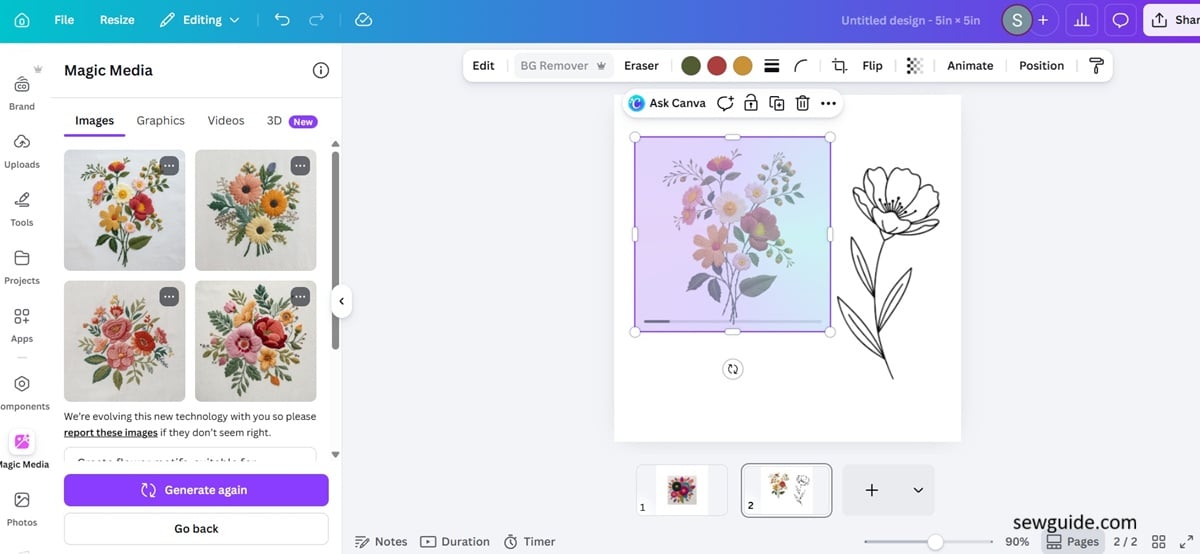Screen dimensions: 1200x554
Task: Toggle the Pages grid view button
Action: 1073,541
